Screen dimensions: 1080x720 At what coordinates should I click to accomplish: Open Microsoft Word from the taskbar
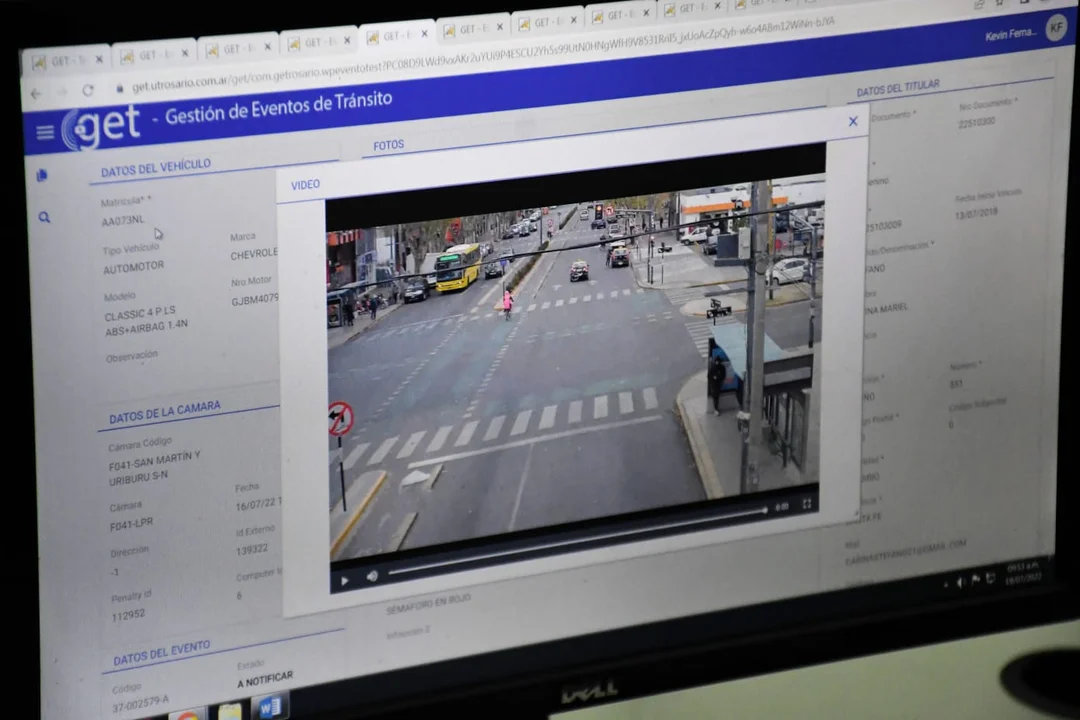pyautogui.click(x=270, y=706)
